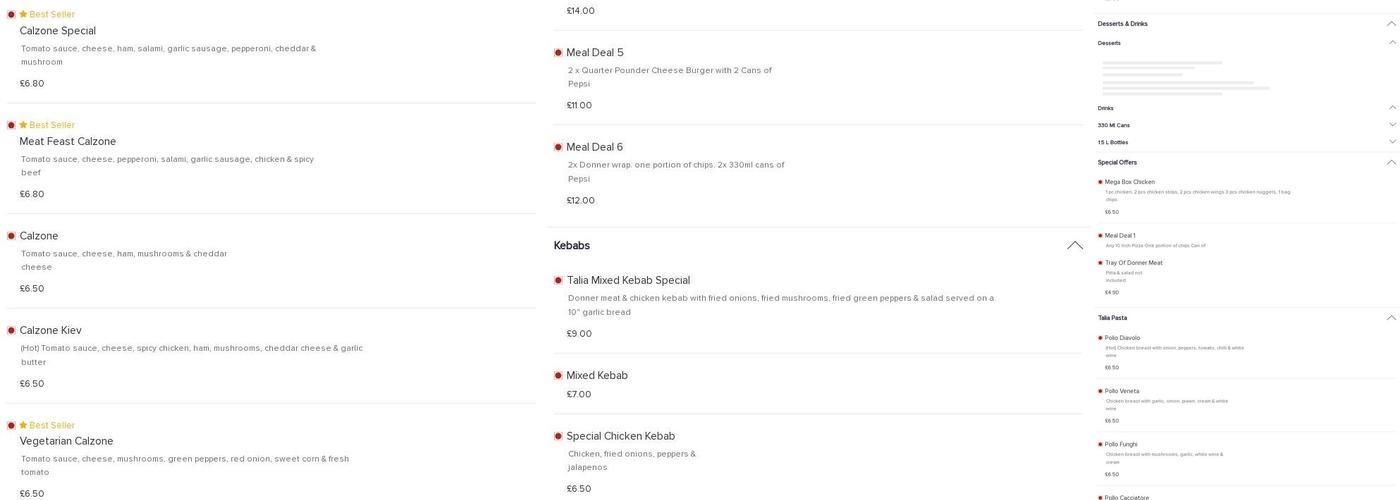Click the Best Seller star above Vegetarian Calzone
The image size is (1400, 500).
[x=23, y=425]
